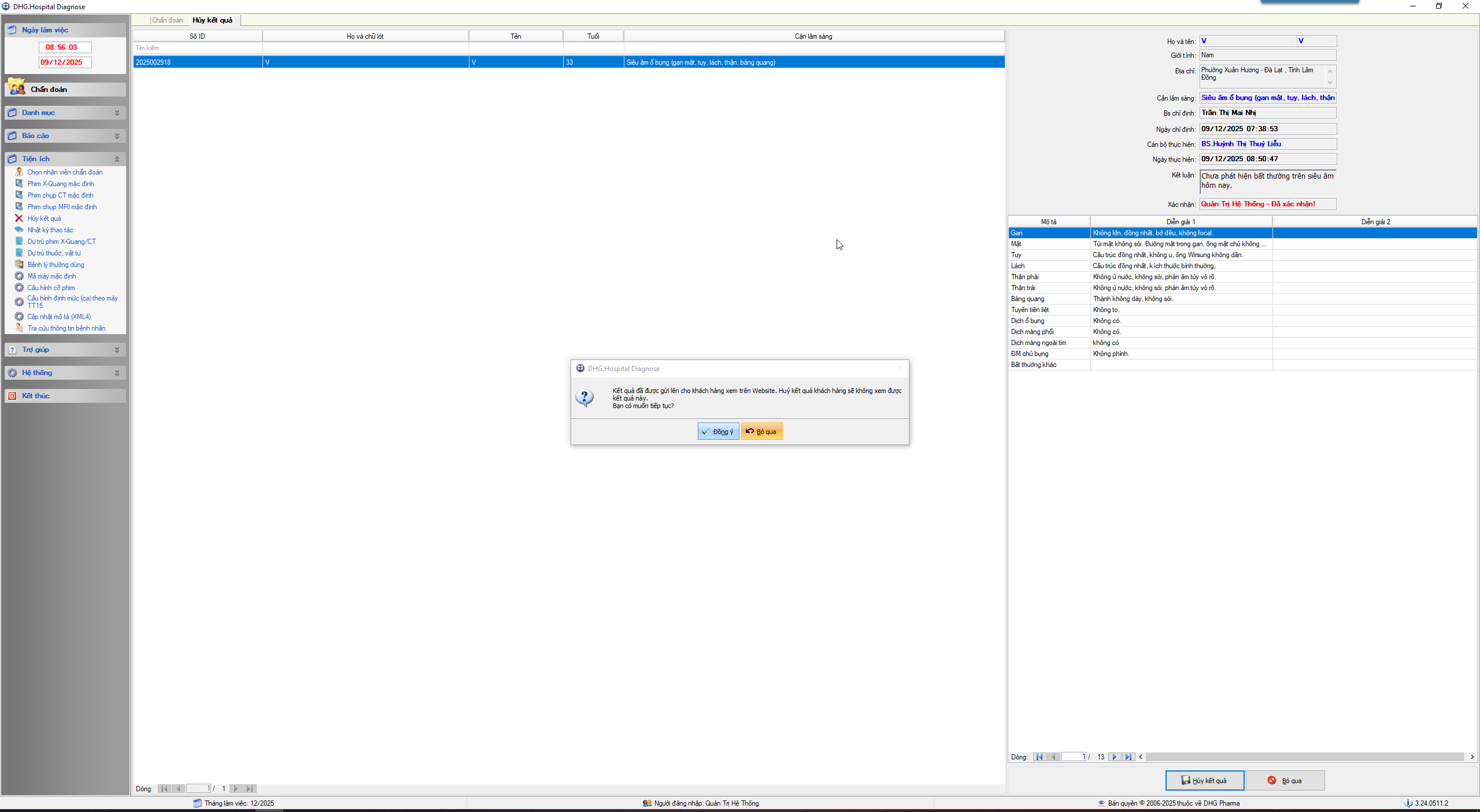Image resolution: width=1480 pixels, height=812 pixels.
Task: Open Bệnh lý thường dùng icon
Action: coord(19,265)
